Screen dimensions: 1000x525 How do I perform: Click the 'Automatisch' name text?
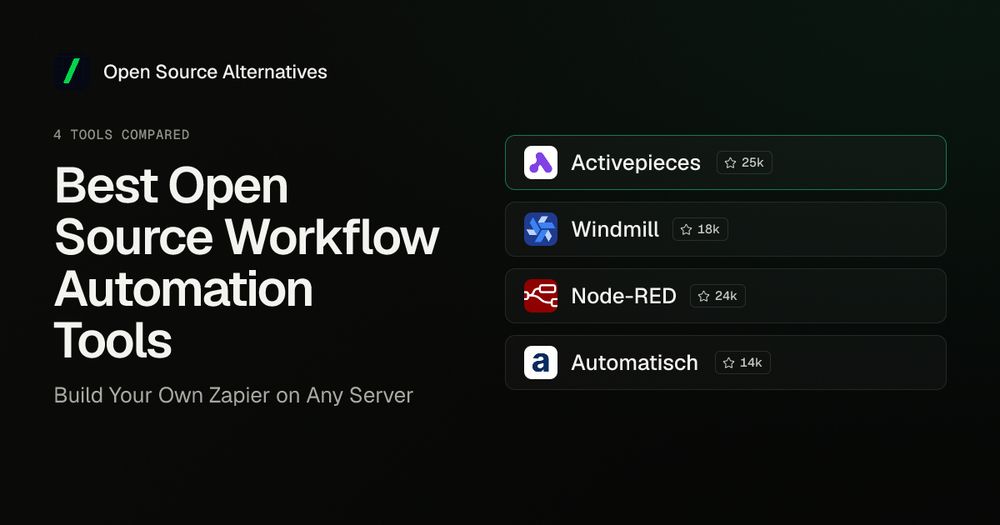[635, 362]
